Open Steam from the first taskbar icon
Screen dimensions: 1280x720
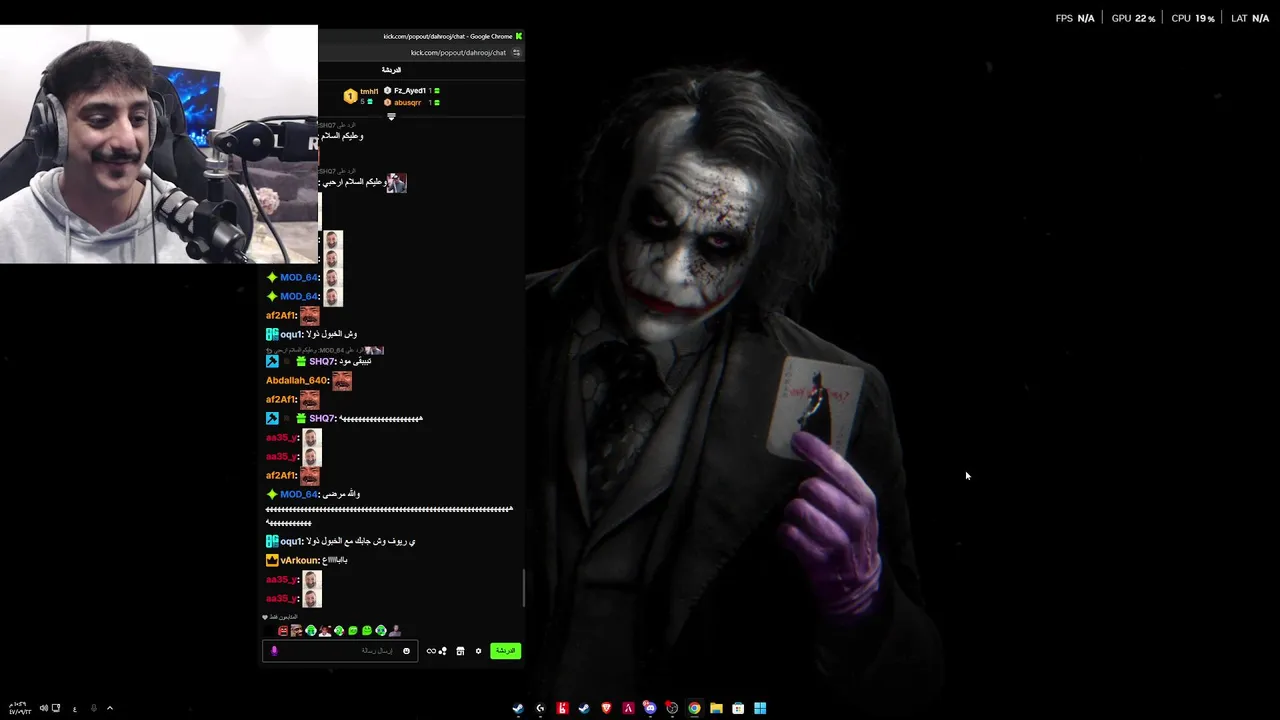point(518,708)
